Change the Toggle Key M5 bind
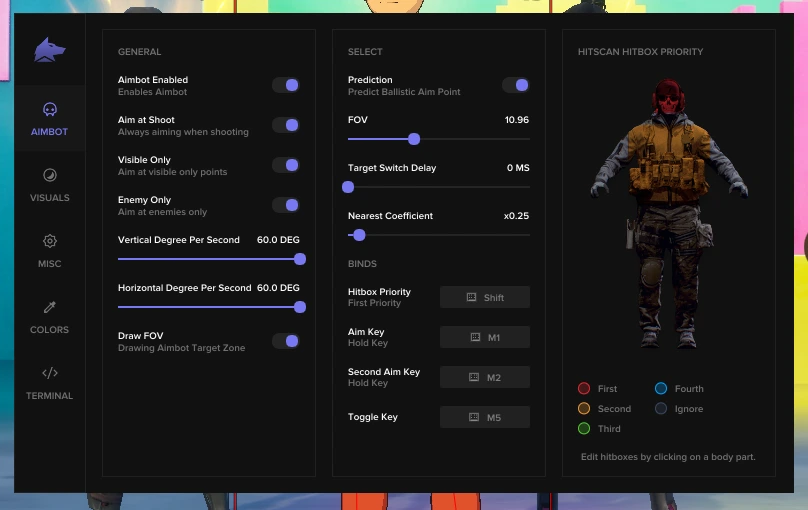The image size is (808, 510). 485,417
